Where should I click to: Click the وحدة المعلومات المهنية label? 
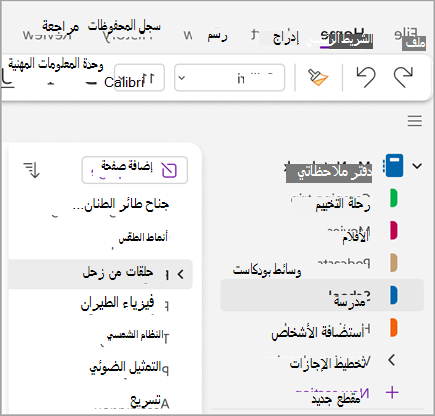click(x=56, y=64)
